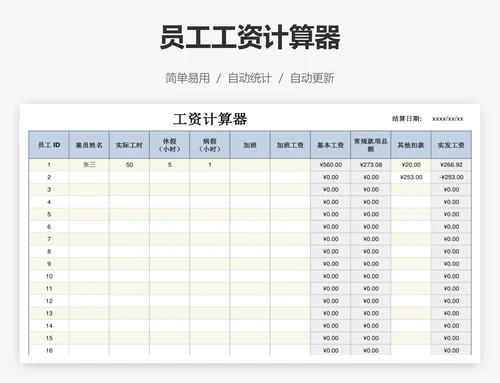The width and height of the screenshot is (500, 383).
Task: Select the employee name cell 张三
Action: [x=89, y=165]
